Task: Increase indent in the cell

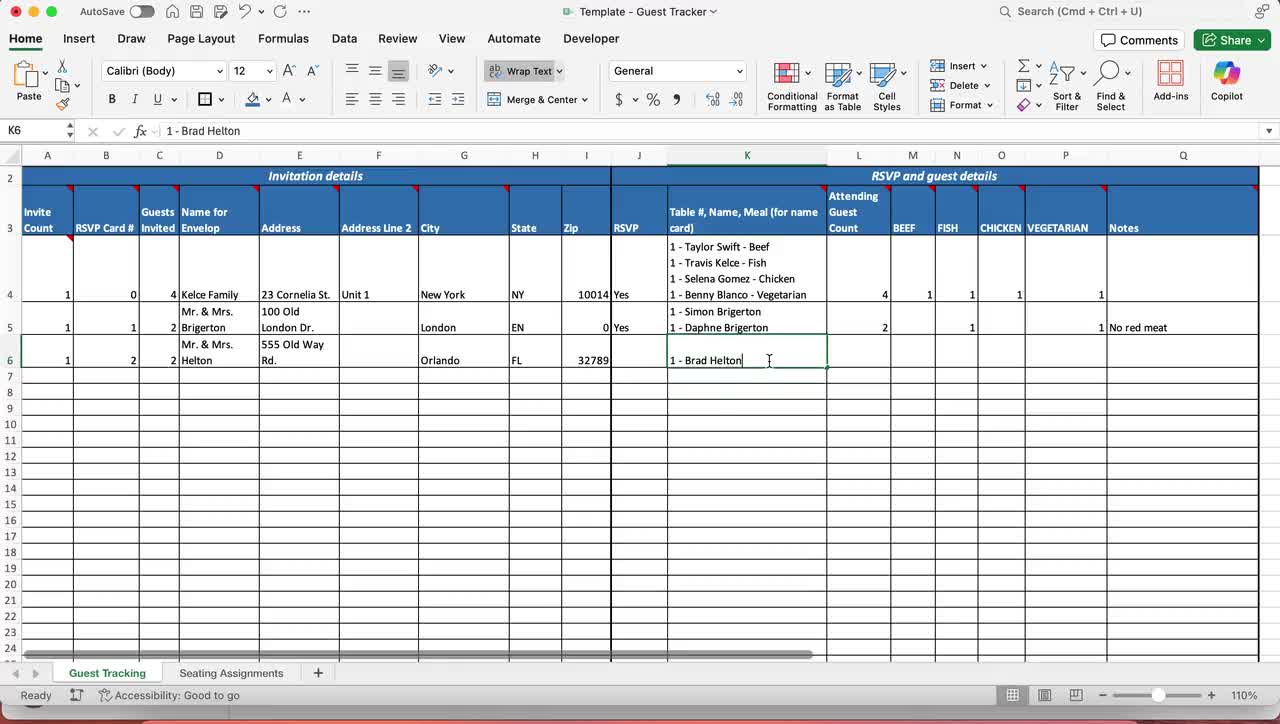Action: pos(458,99)
